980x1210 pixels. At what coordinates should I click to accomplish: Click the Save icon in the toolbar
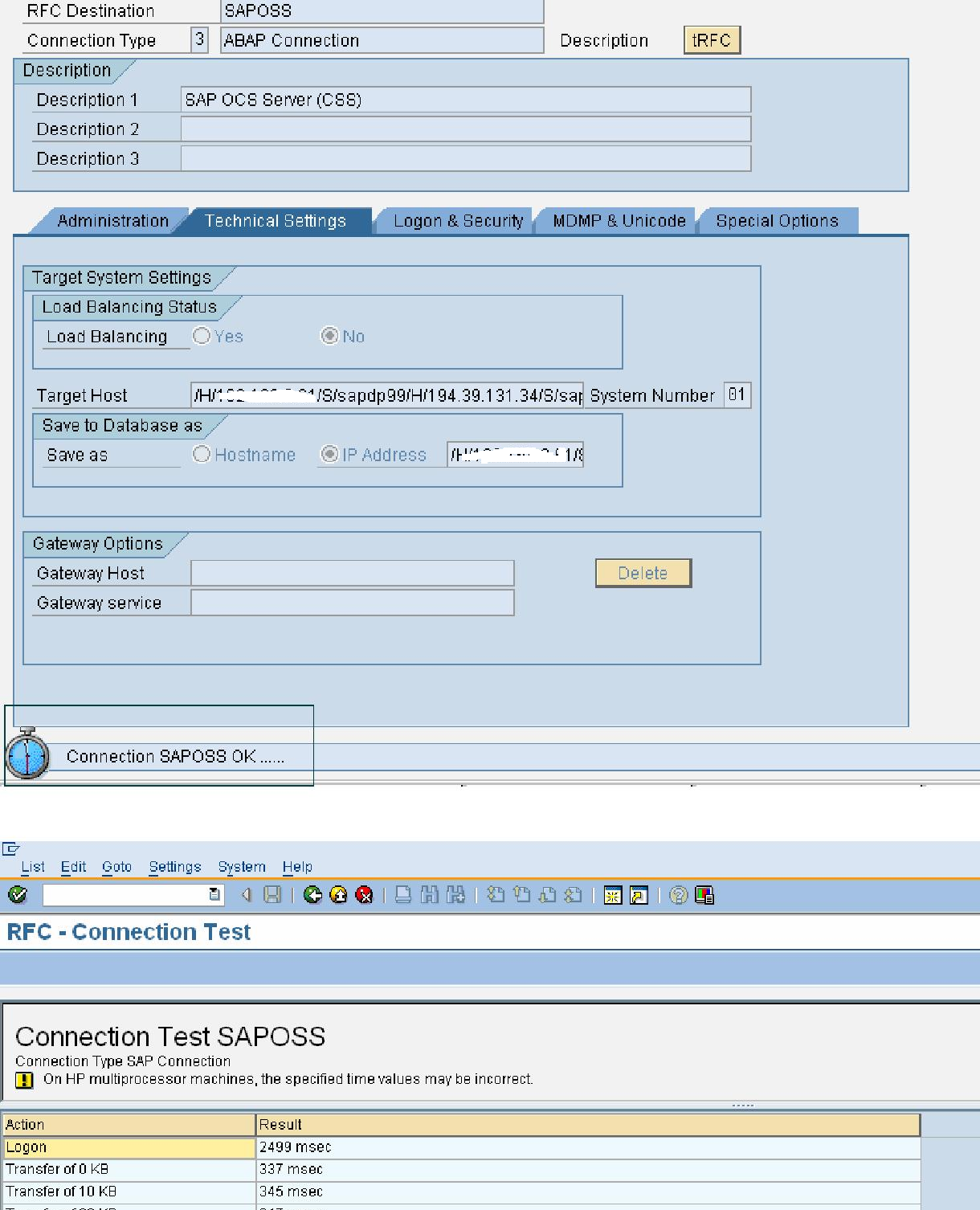pos(272,894)
